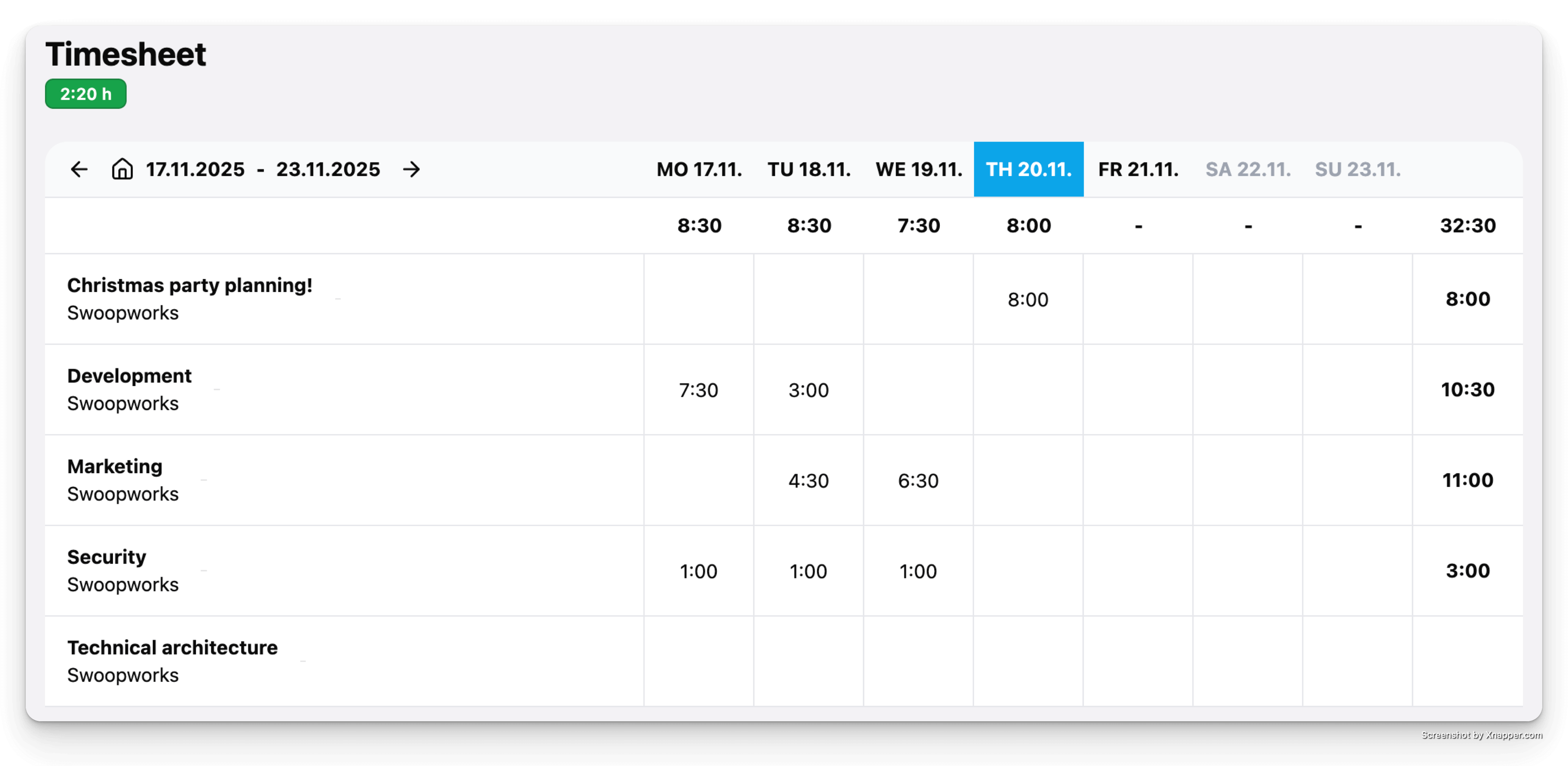Click Marketing's Wednesday 6:30 cell
Image resolution: width=1568 pixels, height=766 pixels.
919,480
